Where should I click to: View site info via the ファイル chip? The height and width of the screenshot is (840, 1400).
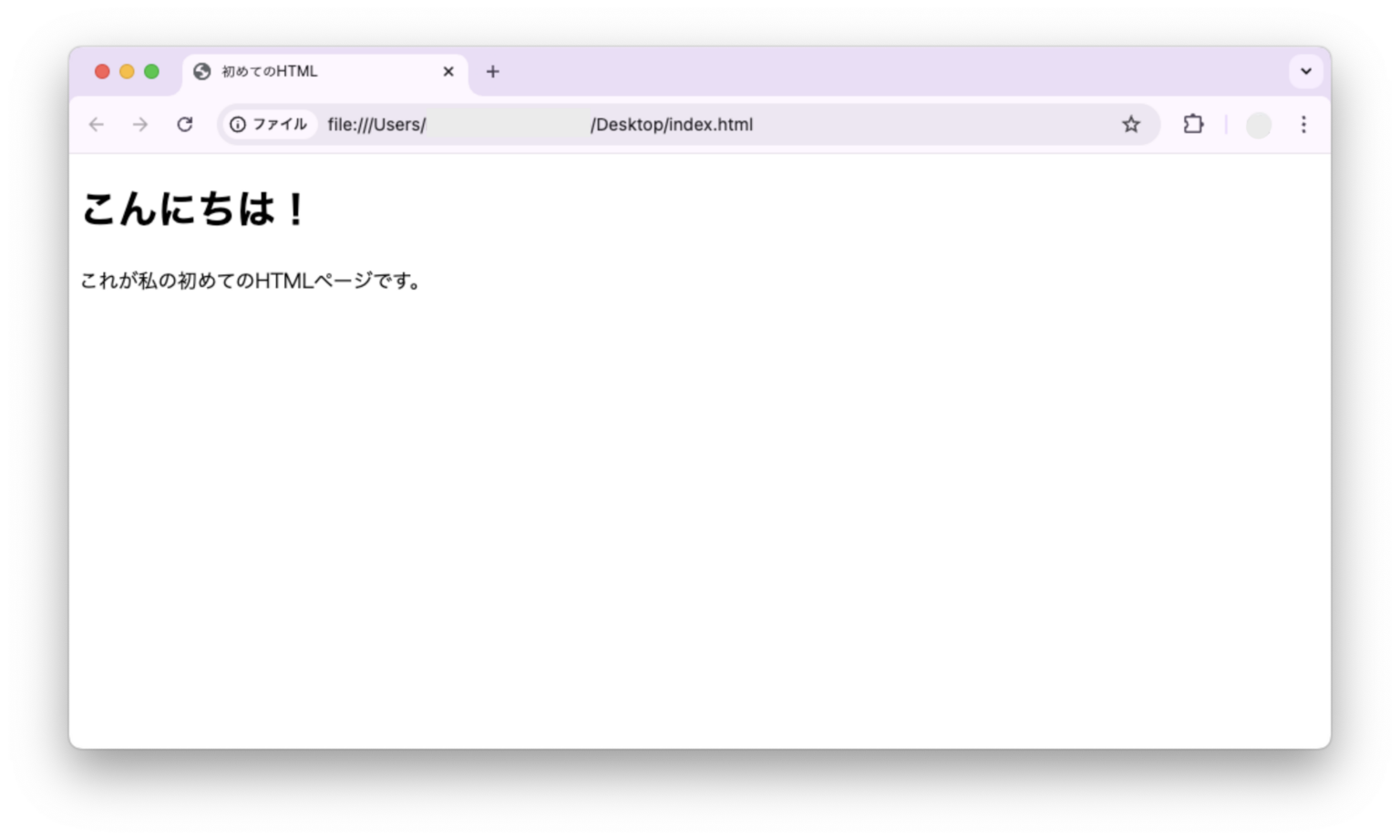point(270,125)
